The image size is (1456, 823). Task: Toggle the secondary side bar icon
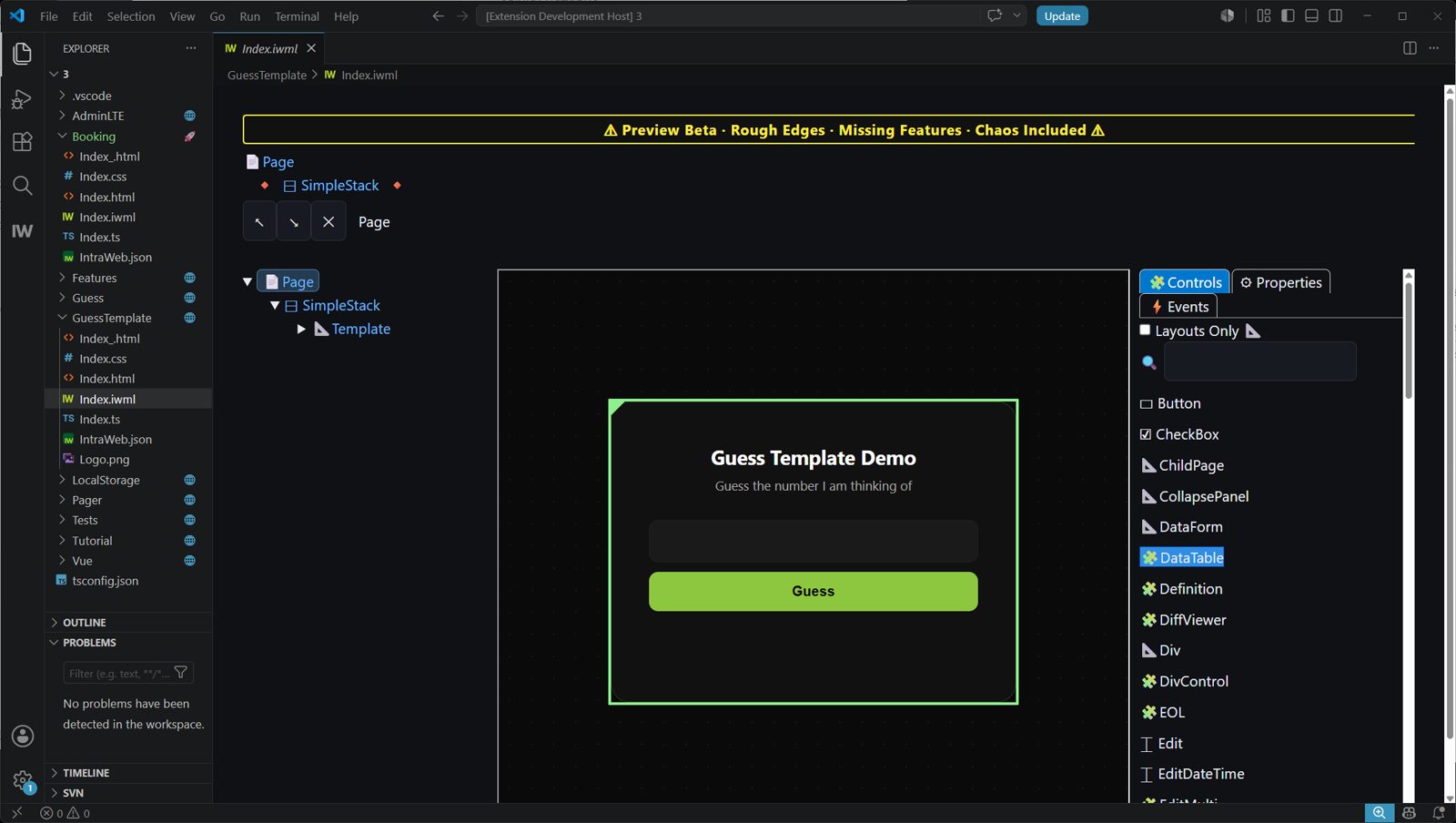tap(1335, 15)
